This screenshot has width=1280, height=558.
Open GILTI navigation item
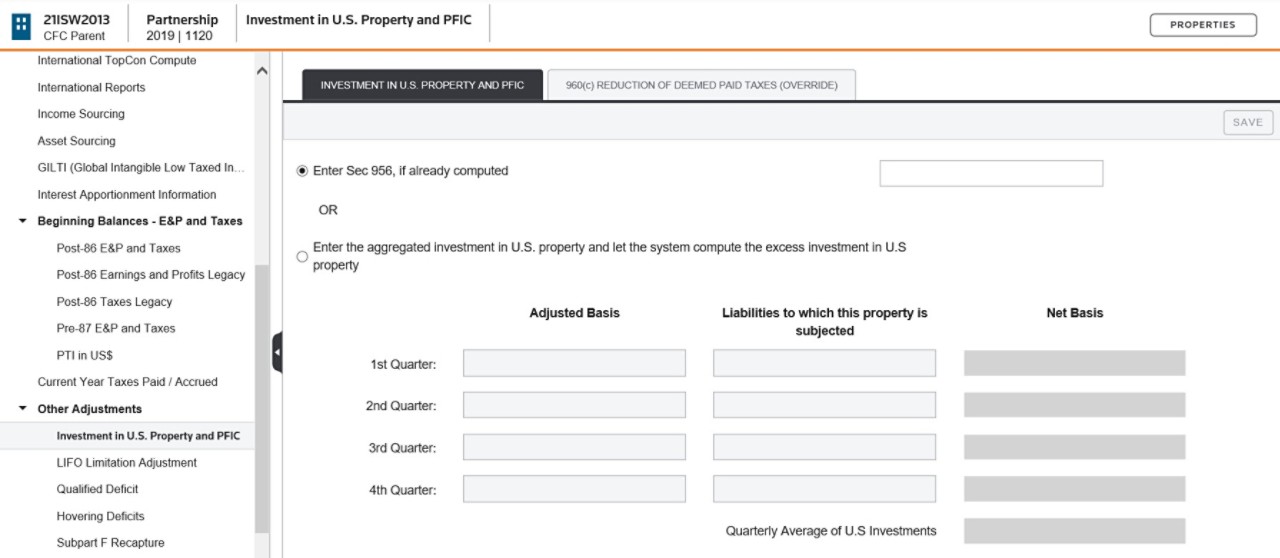(140, 168)
